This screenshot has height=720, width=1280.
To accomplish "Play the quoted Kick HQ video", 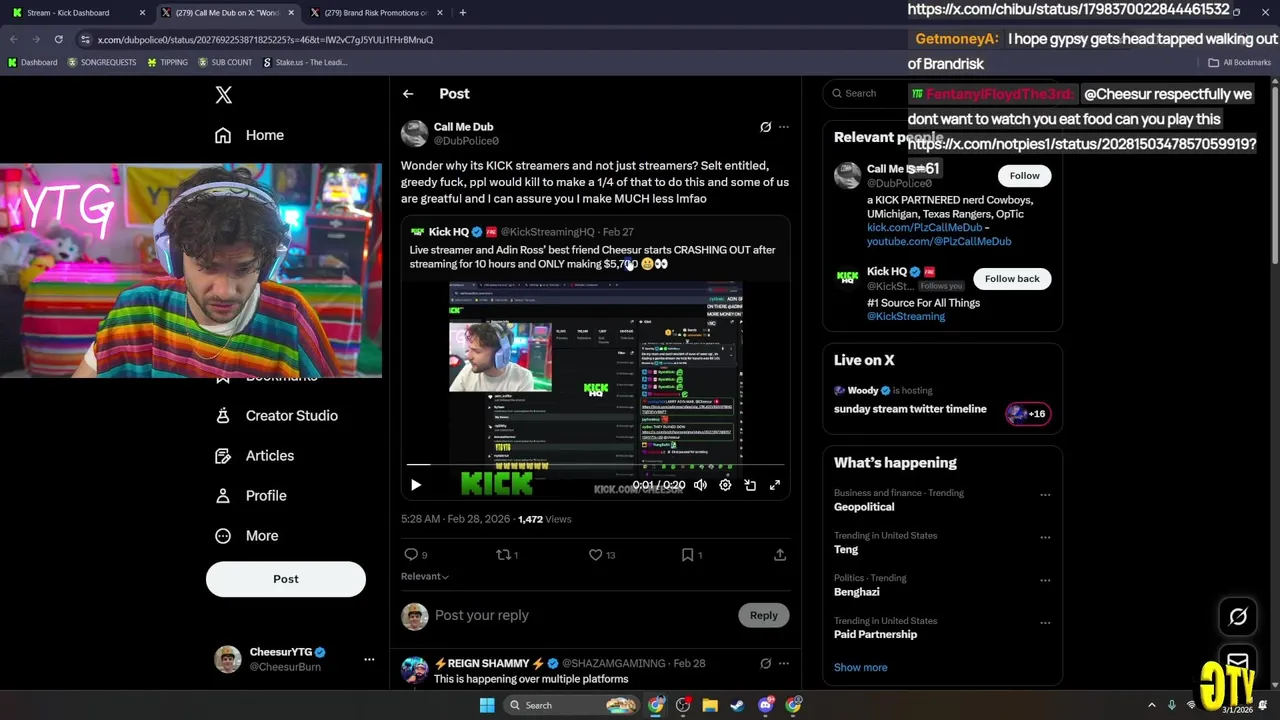I will pyautogui.click(x=416, y=485).
